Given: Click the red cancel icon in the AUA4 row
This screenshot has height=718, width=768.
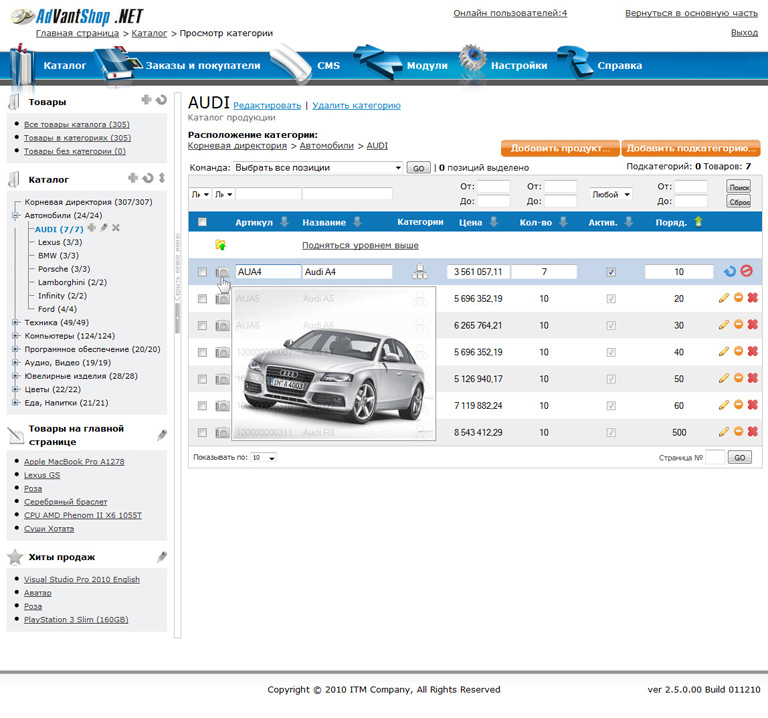Looking at the screenshot, I should pyautogui.click(x=746, y=270).
